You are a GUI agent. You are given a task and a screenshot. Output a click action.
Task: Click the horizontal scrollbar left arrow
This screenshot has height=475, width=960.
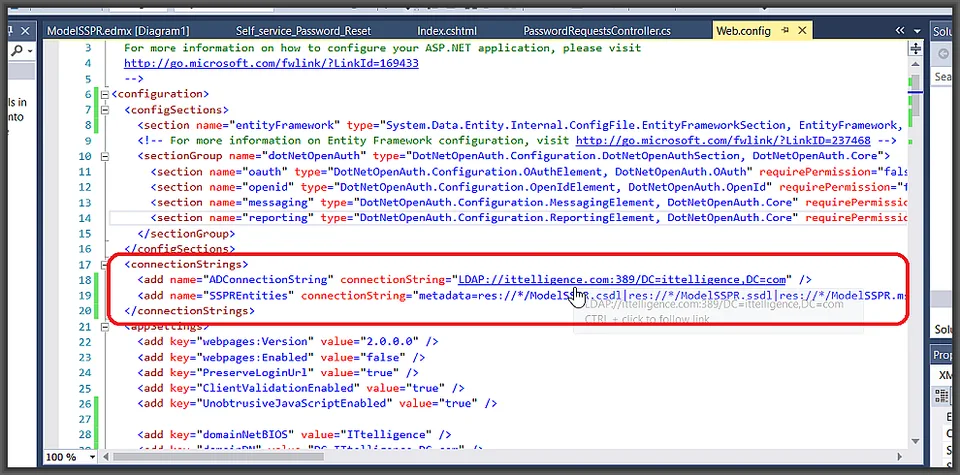(107, 457)
